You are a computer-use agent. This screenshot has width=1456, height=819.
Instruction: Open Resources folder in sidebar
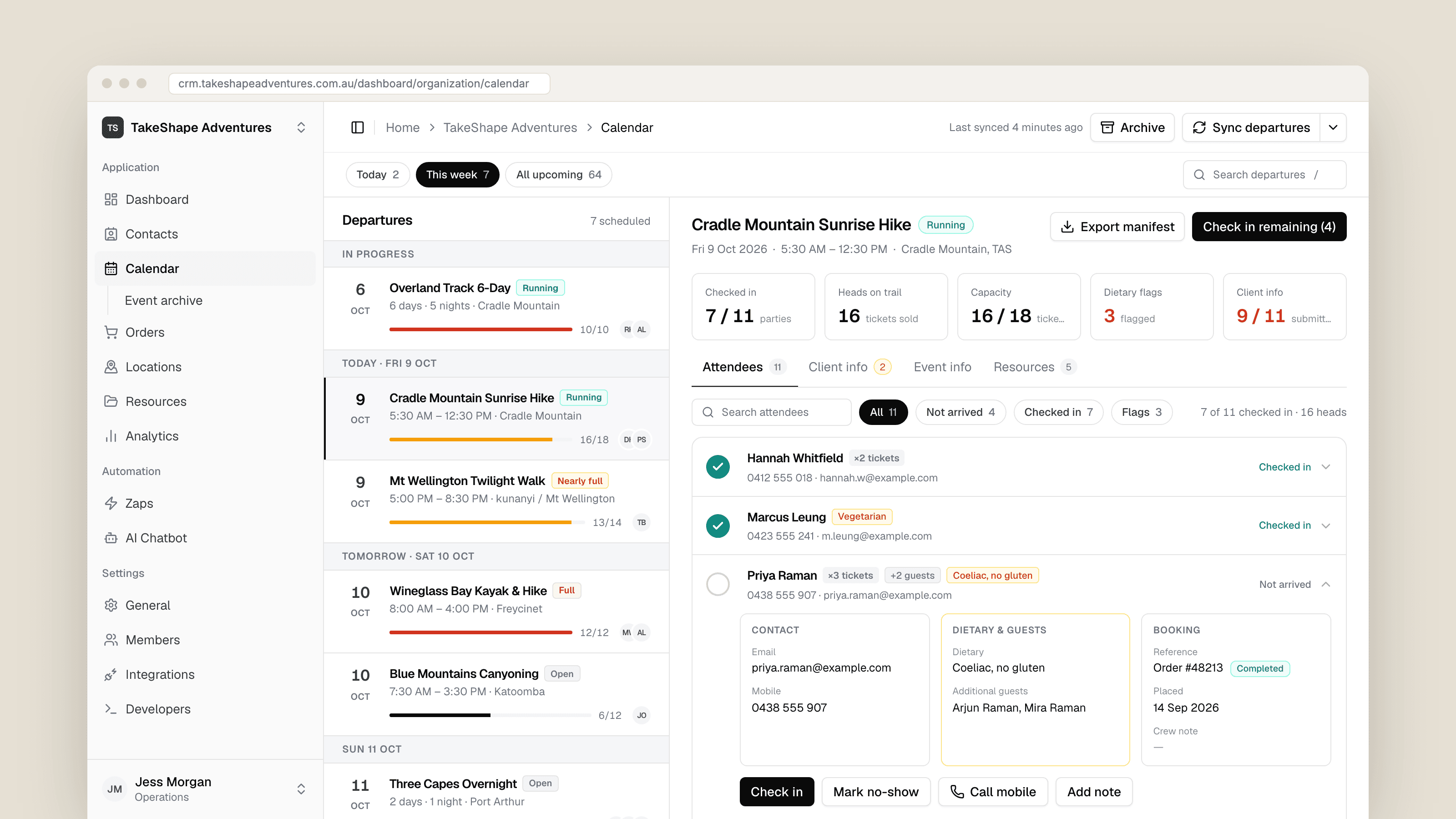[205, 401]
